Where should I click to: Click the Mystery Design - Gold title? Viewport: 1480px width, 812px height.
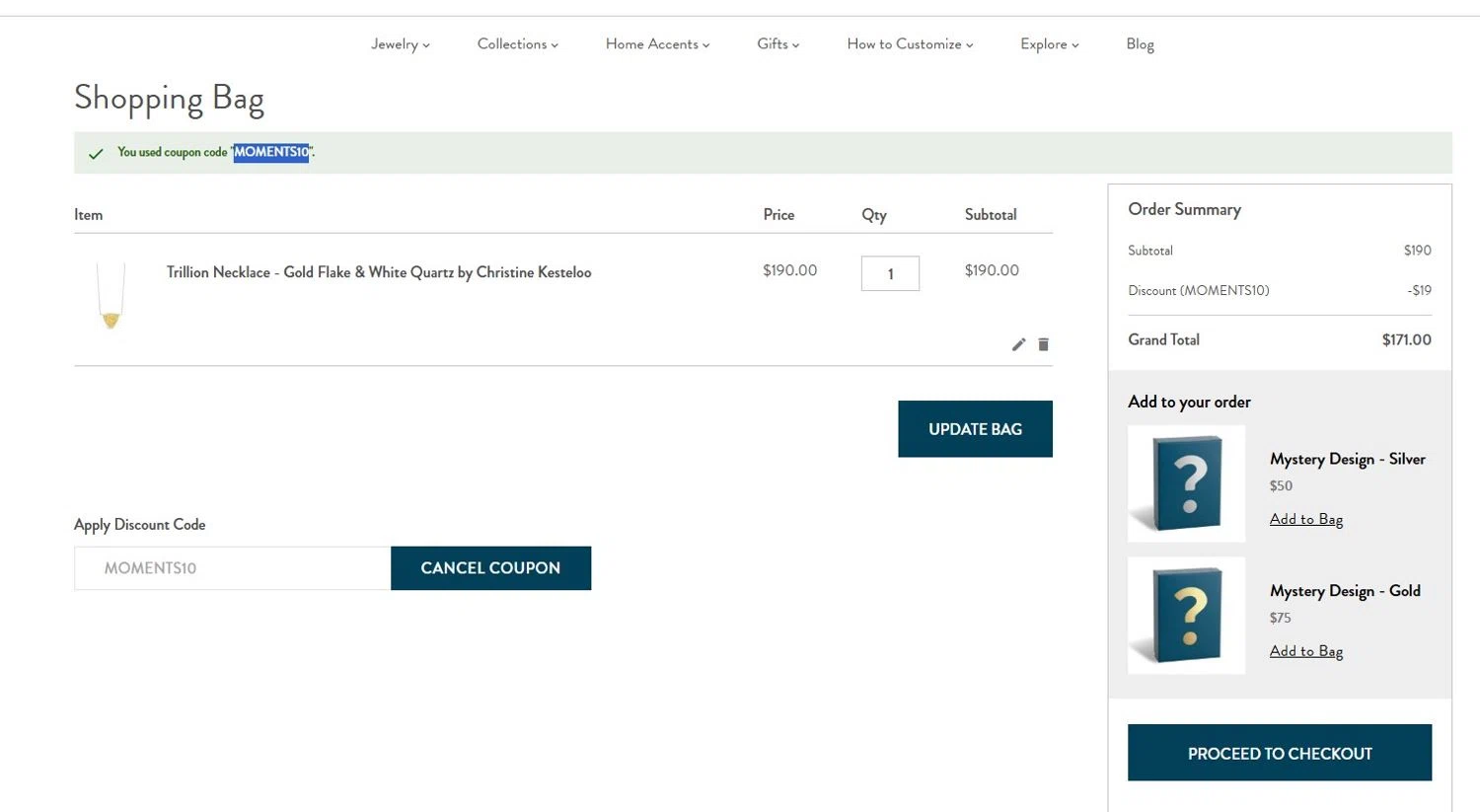coord(1345,591)
